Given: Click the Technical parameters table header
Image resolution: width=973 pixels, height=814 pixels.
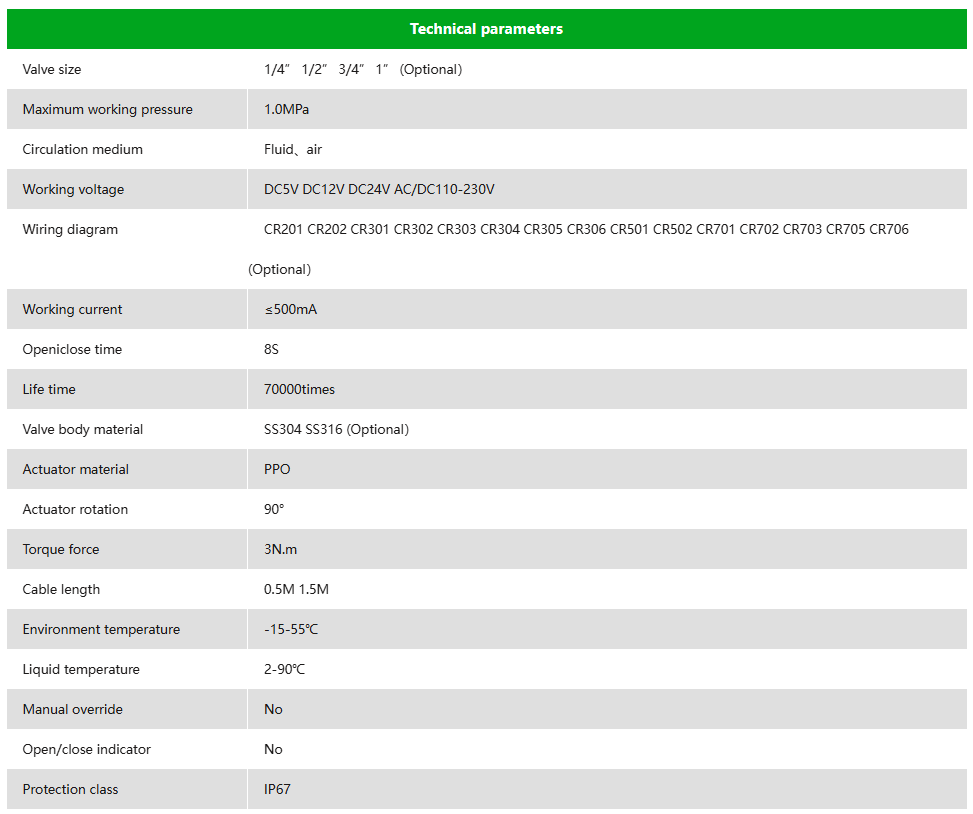Looking at the screenshot, I should [486, 29].
